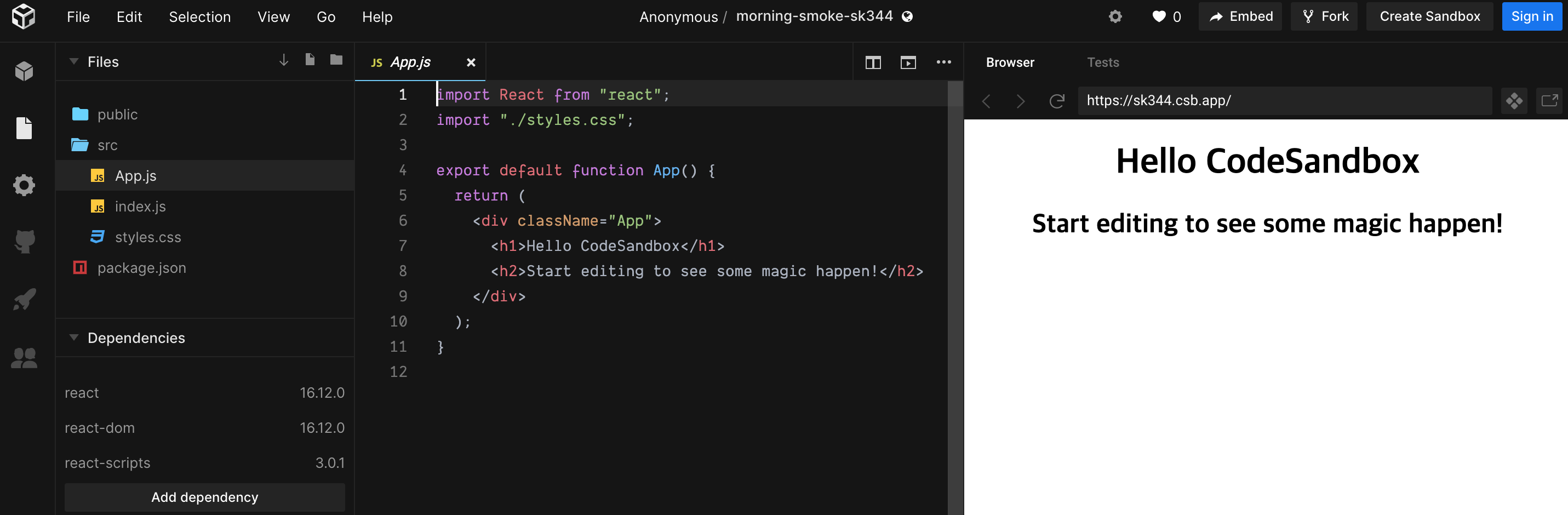Collapse the Files section

73,61
